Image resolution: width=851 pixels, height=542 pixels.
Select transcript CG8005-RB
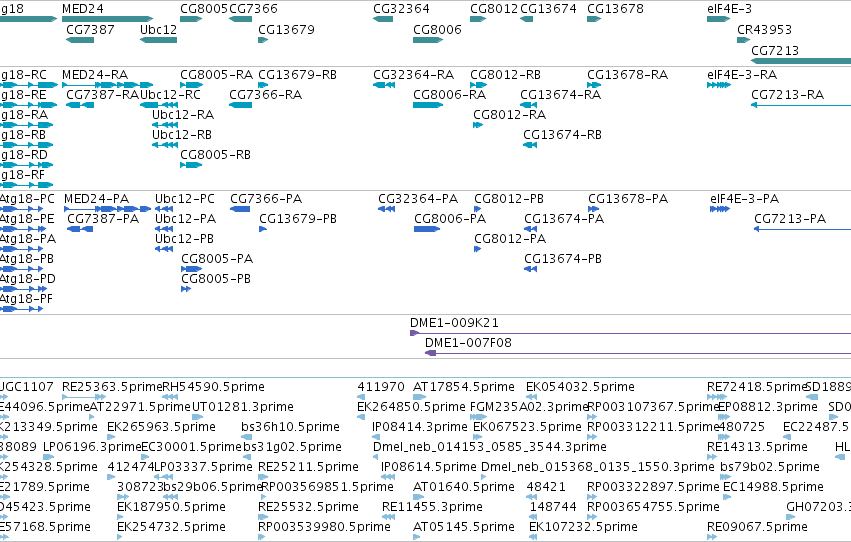(191, 165)
